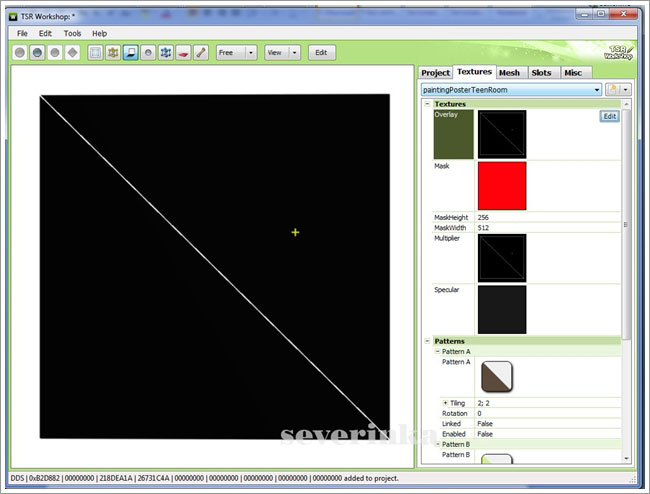Click the small circle dot toolbar icon

point(148,53)
